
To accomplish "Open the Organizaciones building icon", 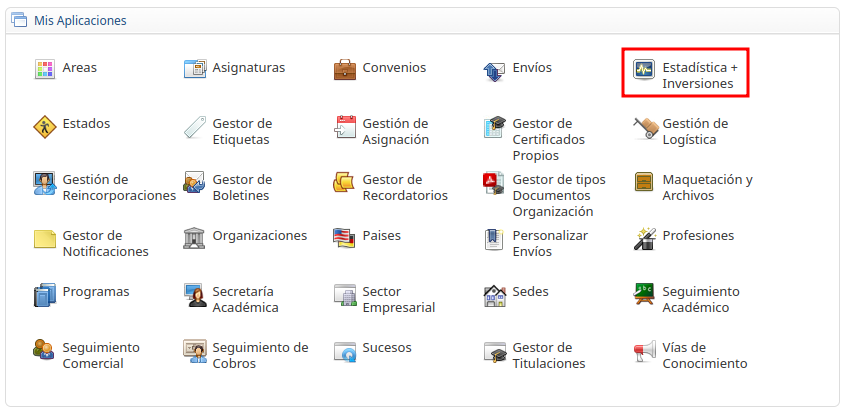I will (x=194, y=238).
